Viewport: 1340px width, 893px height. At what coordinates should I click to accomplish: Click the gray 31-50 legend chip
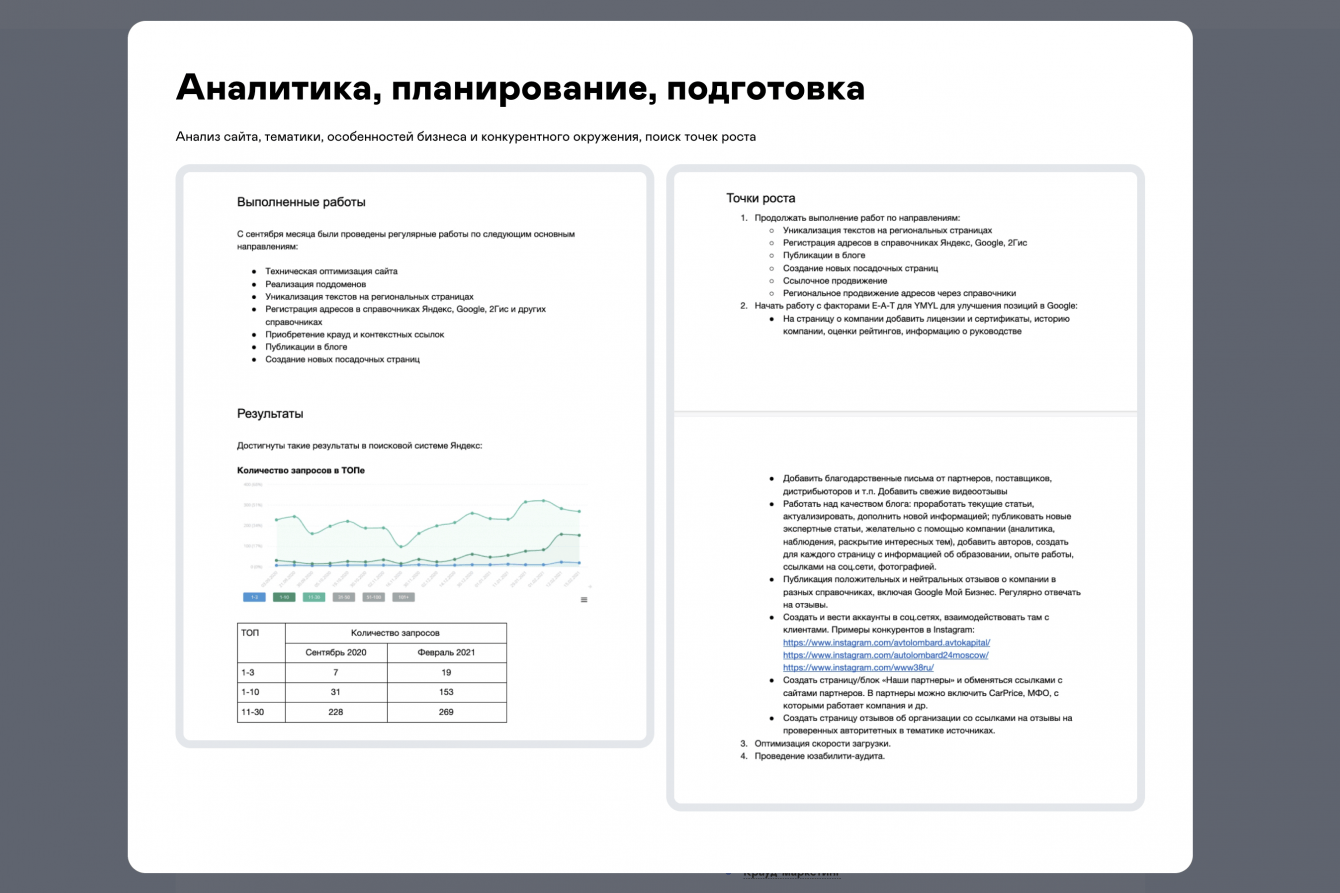pyautogui.click(x=344, y=597)
